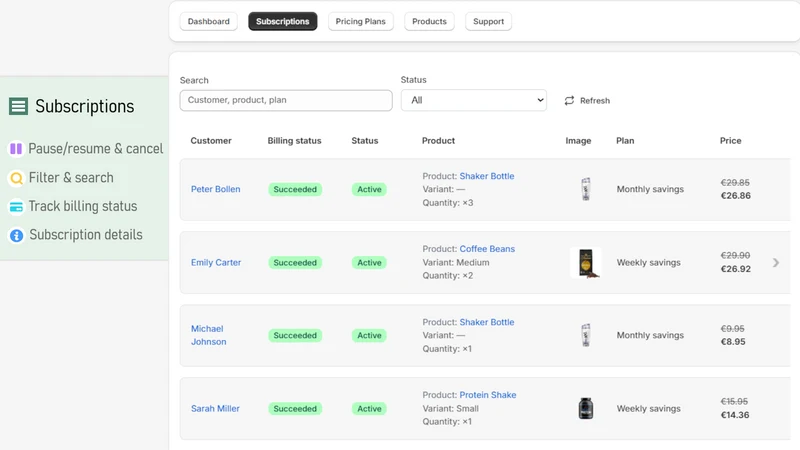Click the circular refresh arrows icon
The height and width of the screenshot is (450, 800).
click(x=569, y=101)
